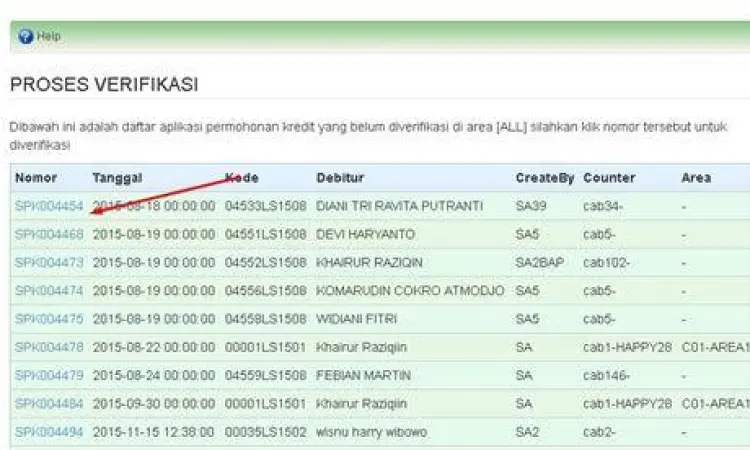The image size is (750, 450).
Task: Click kode 04556LS1508
Action: pyautogui.click(x=265, y=291)
